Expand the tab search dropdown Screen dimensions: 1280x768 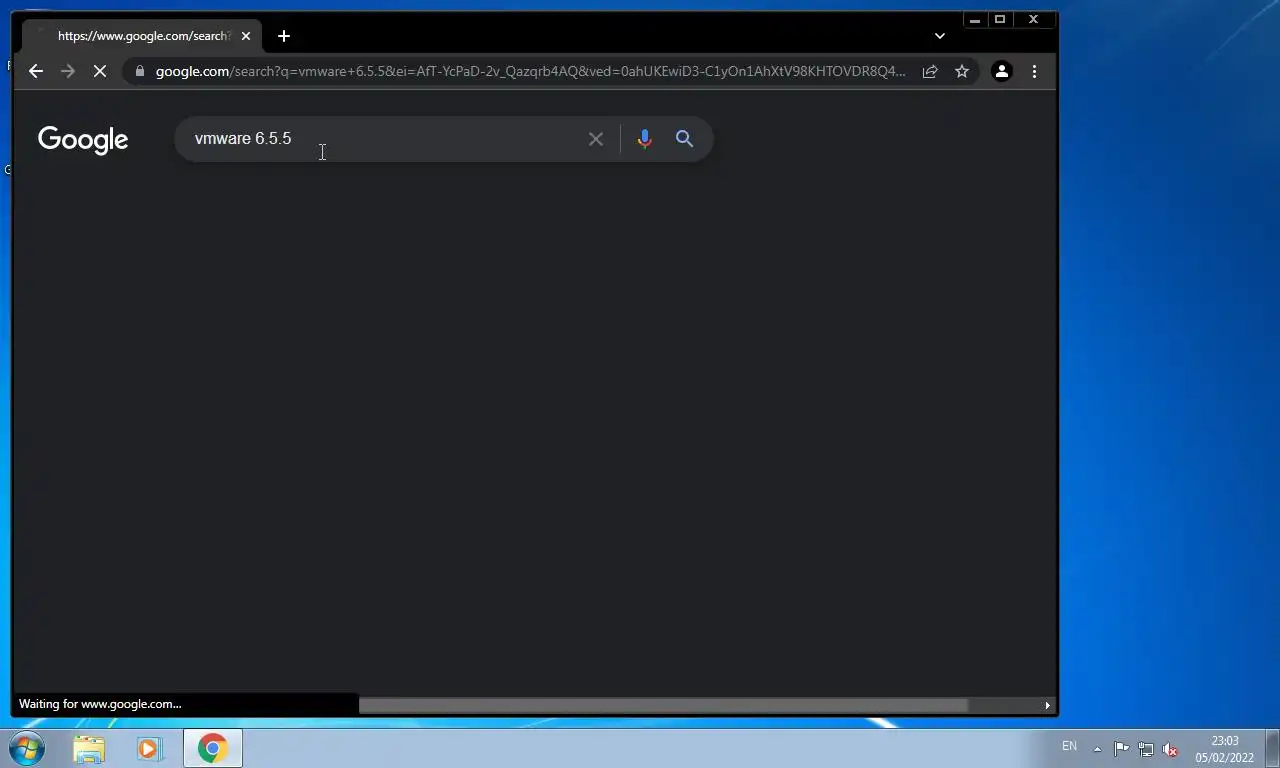point(940,36)
